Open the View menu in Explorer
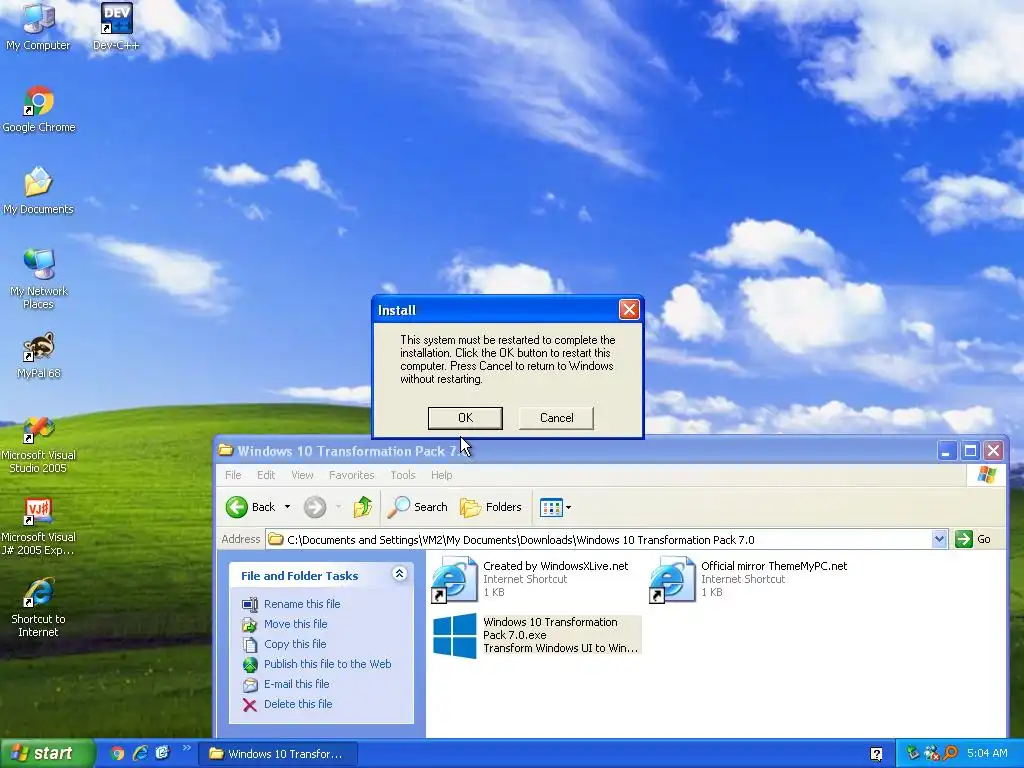Viewport: 1024px width, 768px height. [302, 475]
